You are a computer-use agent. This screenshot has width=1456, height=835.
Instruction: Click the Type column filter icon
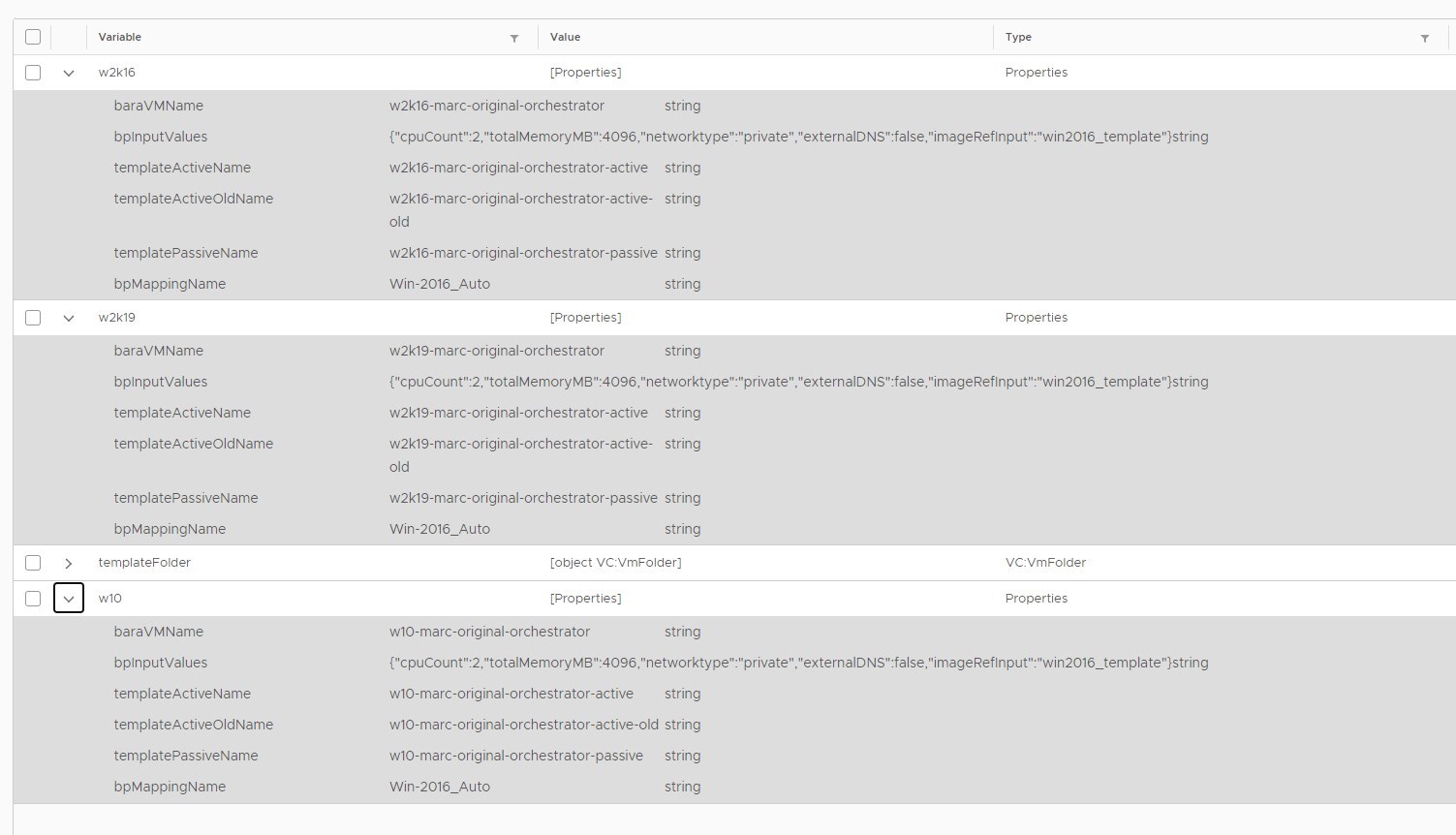pyautogui.click(x=1425, y=38)
